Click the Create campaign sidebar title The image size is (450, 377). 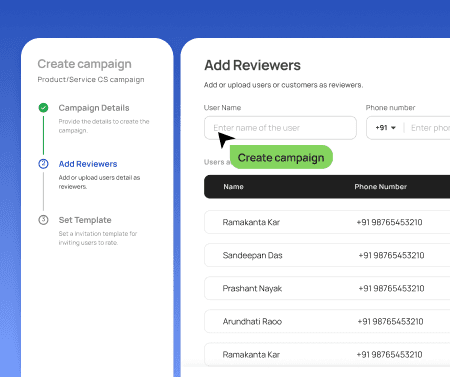tap(84, 64)
